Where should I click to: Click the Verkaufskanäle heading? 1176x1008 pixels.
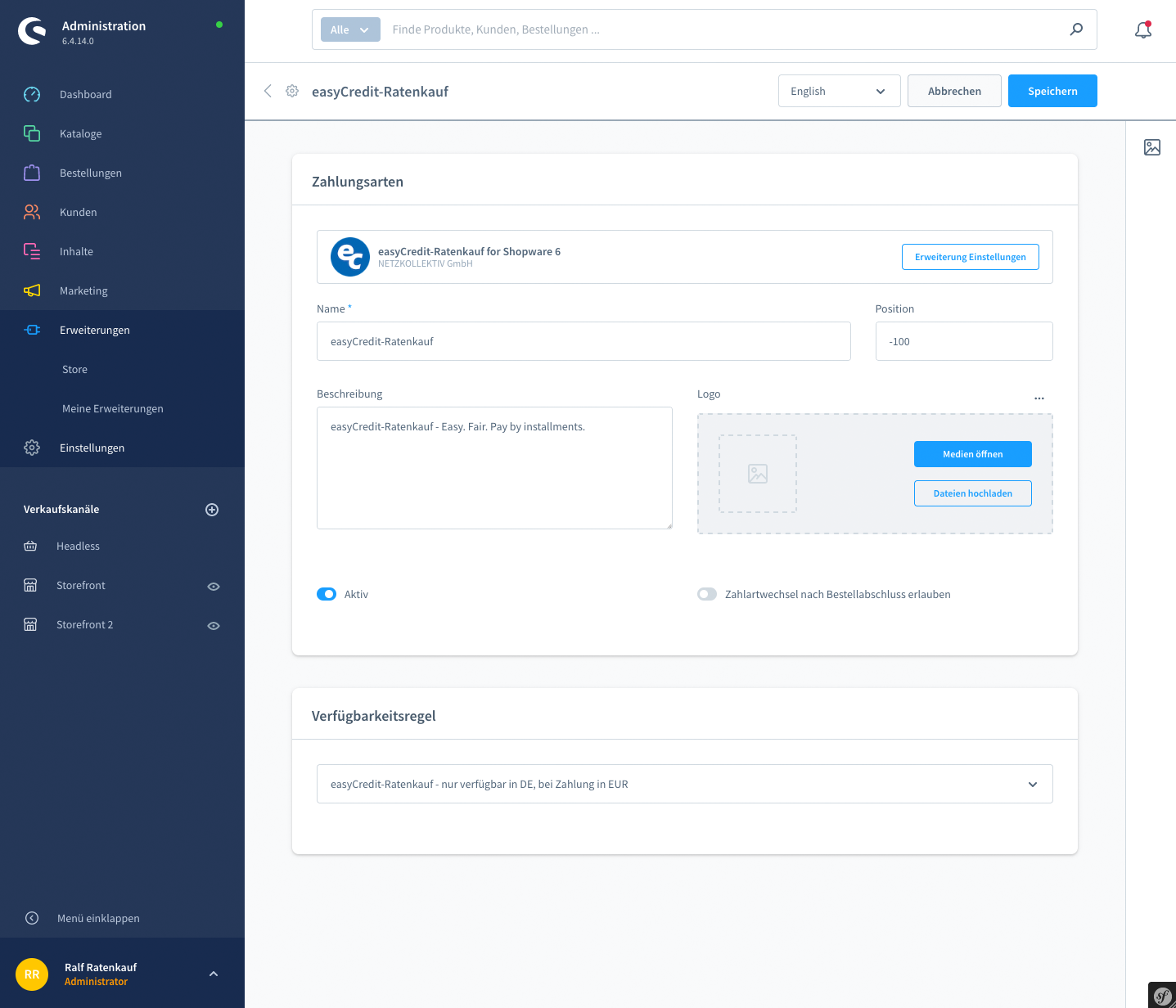pyautogui.click(x=61, y=509)
